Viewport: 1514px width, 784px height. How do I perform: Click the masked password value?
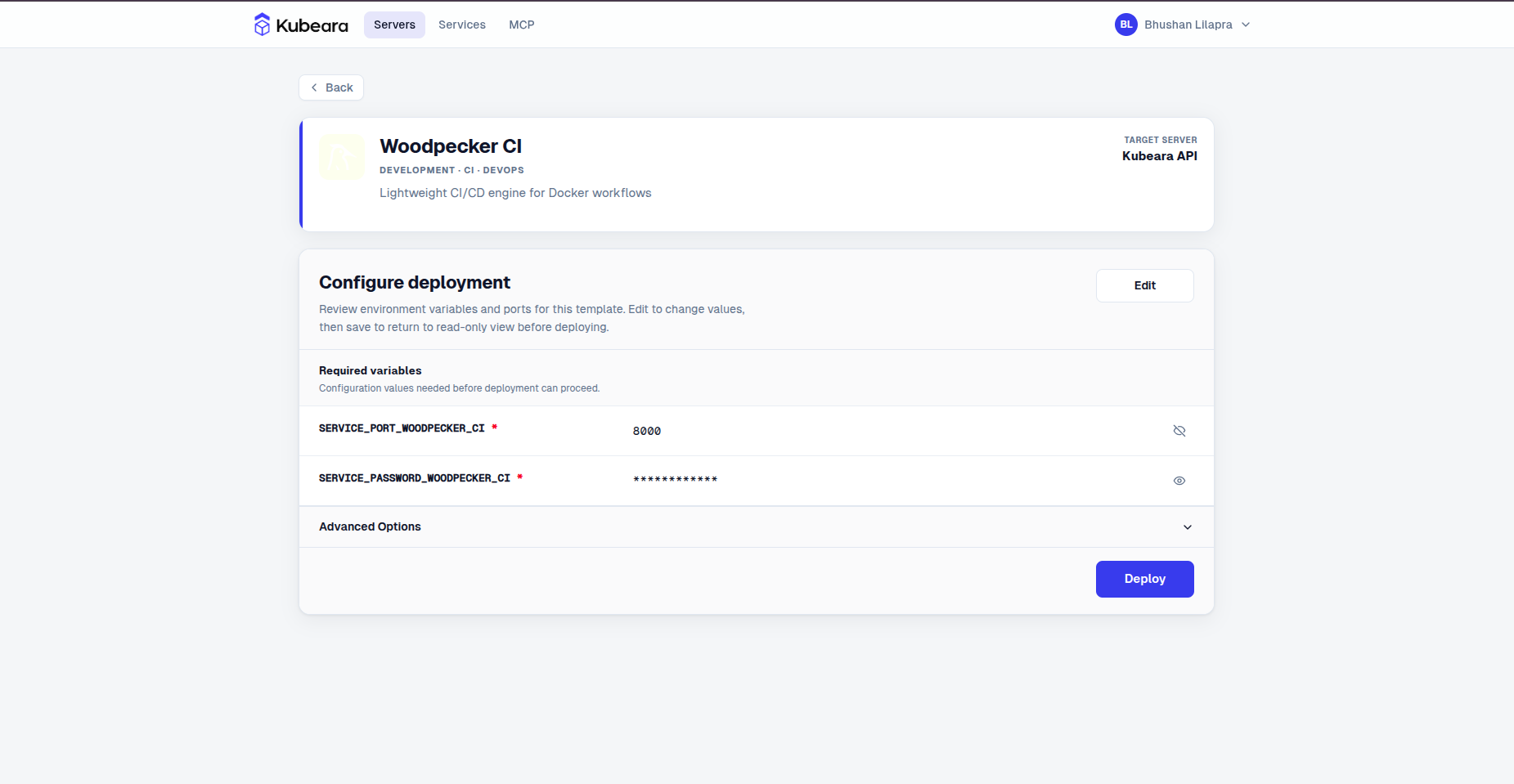(676, 480)
